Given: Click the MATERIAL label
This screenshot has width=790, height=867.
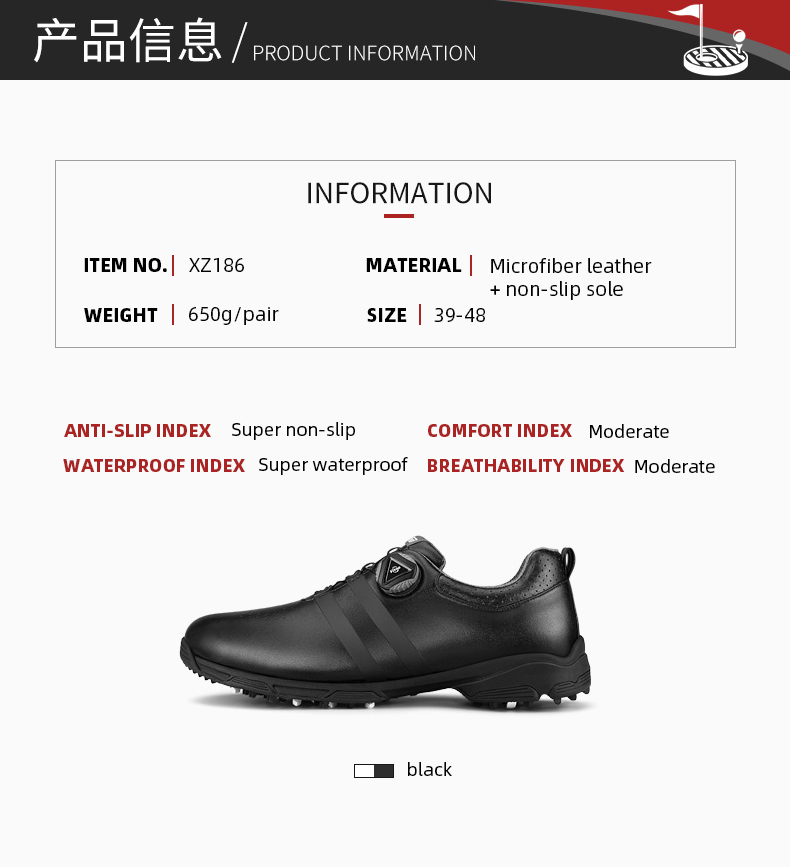Looking at the screenshot, I should coord(414,265).
